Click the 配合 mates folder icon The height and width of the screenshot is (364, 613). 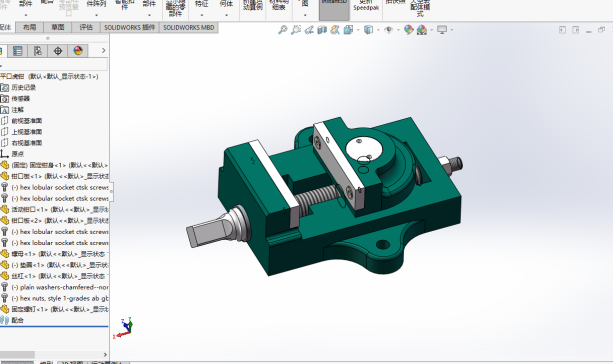(x=4, y=320)
